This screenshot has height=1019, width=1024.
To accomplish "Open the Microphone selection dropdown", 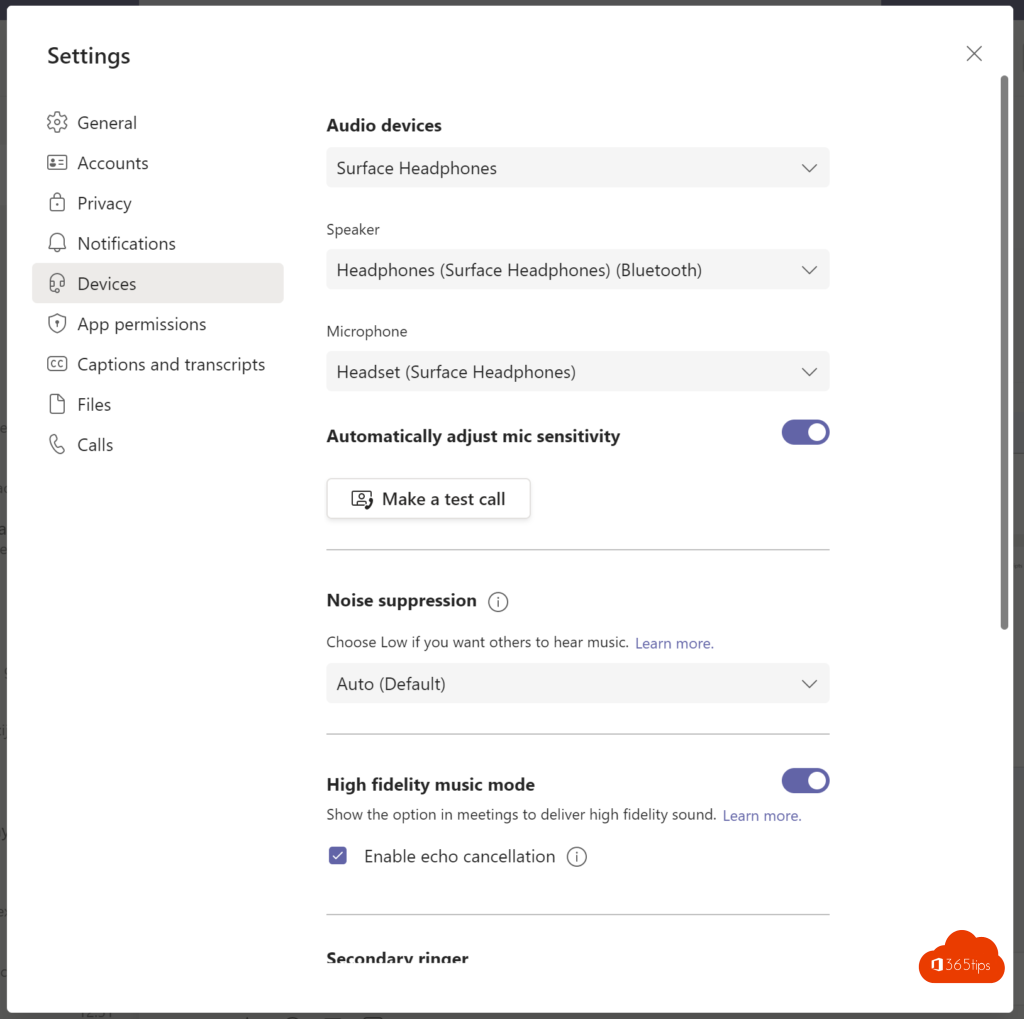I will [578, 372].
